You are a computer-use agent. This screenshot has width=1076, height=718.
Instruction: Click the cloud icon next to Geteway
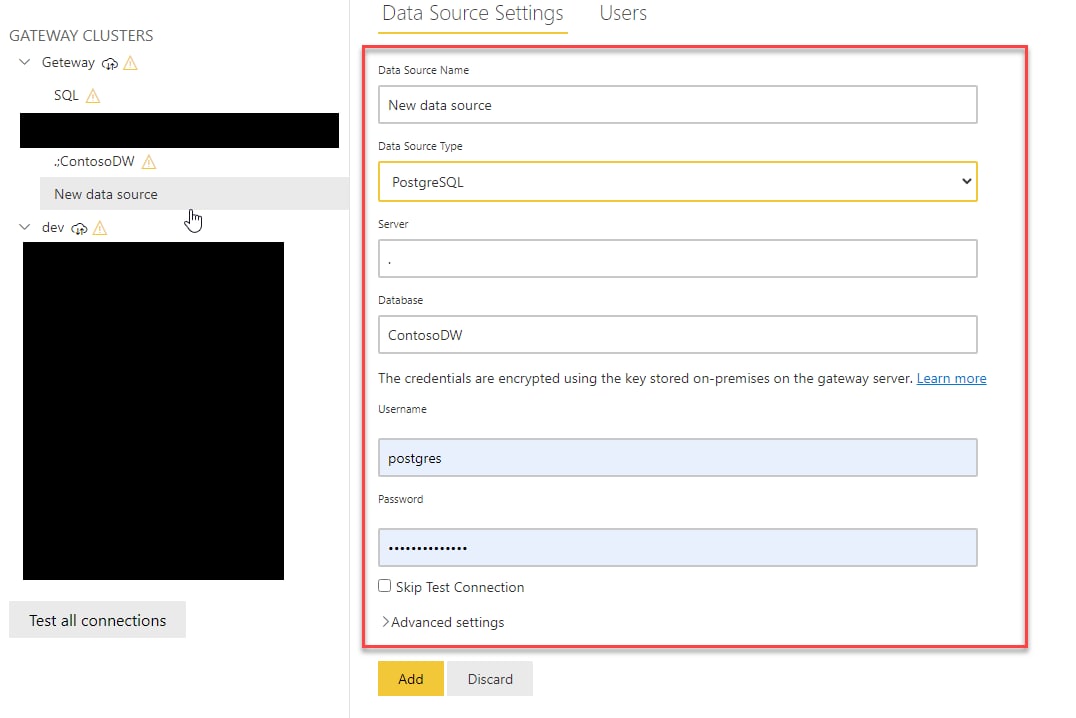pos(110,64)
